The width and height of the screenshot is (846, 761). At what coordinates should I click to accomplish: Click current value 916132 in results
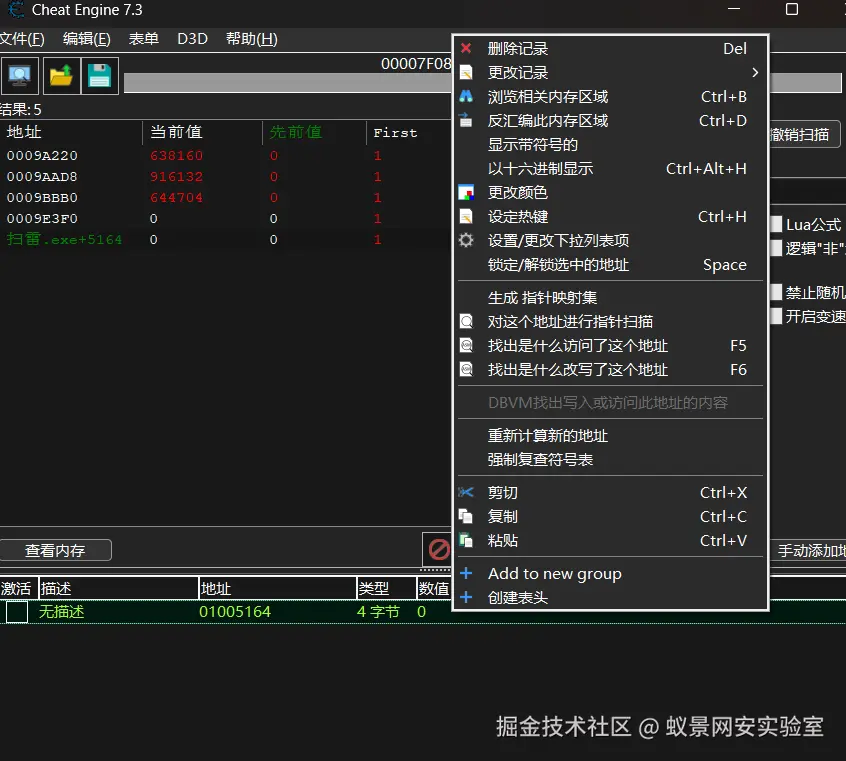tap(176, 176)
